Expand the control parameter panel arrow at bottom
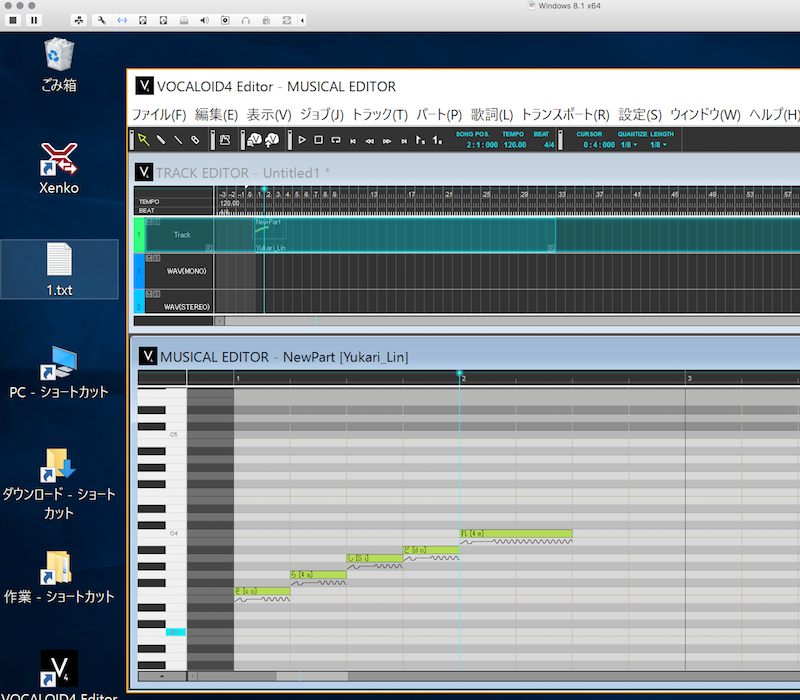Image resolution: width=800 pixels, height=700 pixels. coord(162,676)
